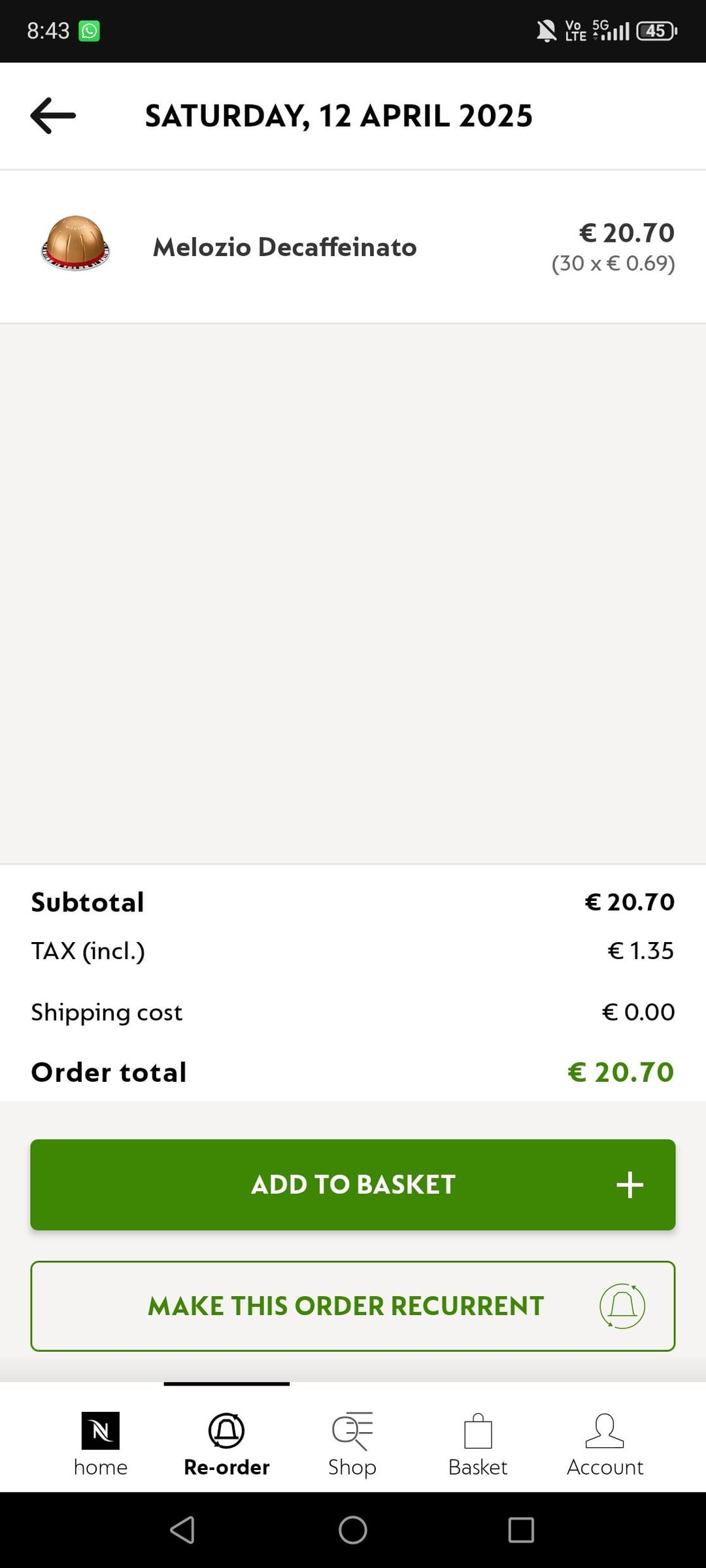
Task: Tap the Melozio Decaffeinato product name
Action: click(x=285, y=248)
